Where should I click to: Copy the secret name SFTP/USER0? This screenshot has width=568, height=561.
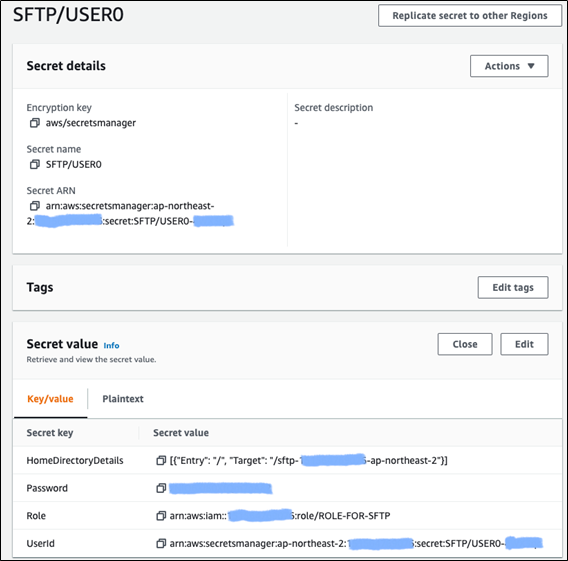[x=34, y=164]
